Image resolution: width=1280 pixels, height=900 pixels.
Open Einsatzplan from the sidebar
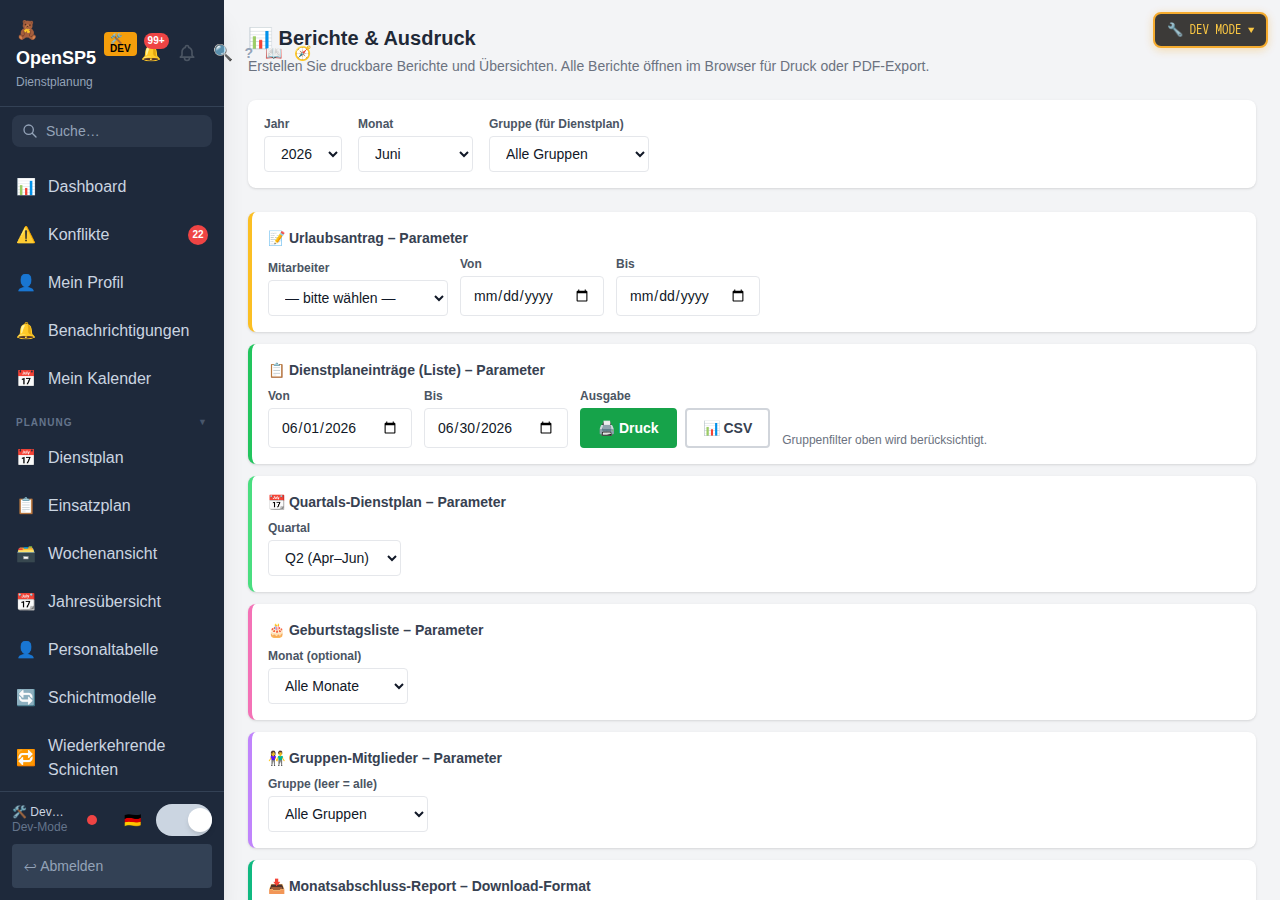click(112, 505)
